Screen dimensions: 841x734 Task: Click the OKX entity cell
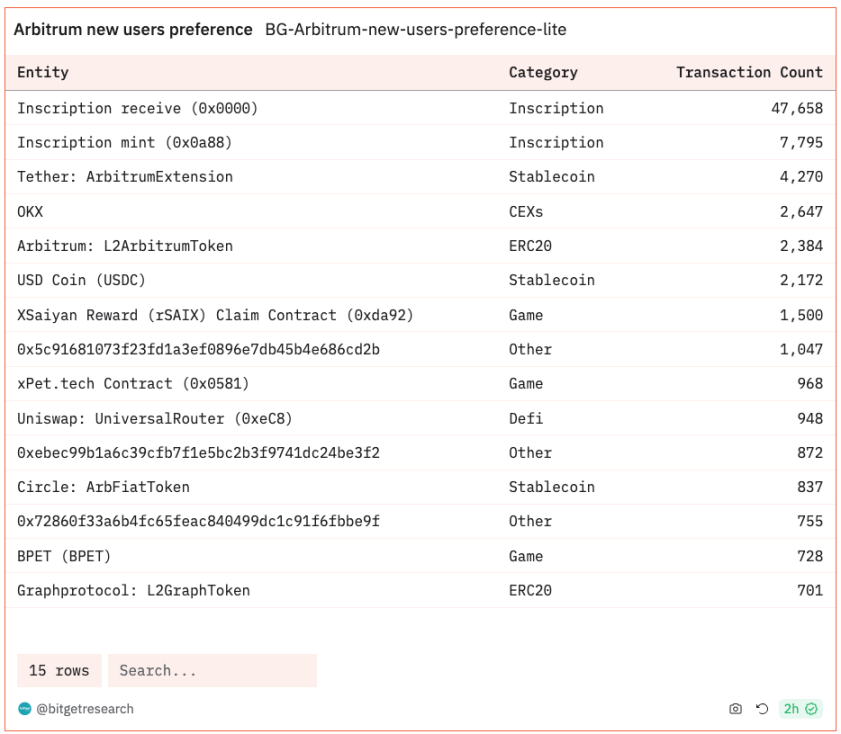[x=30, y=211]
